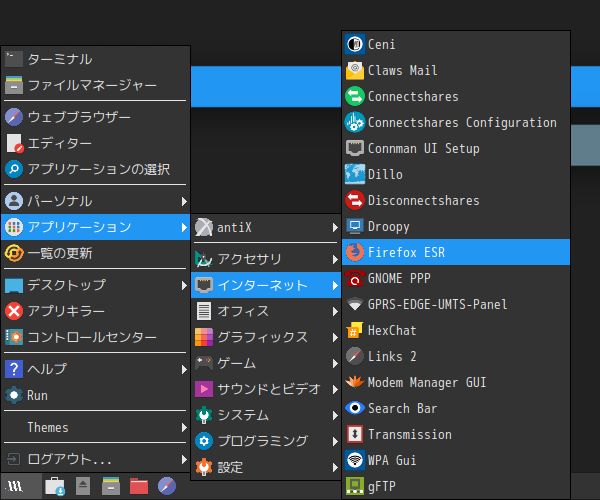Image resolution: width=600 pixels, height=500 pixels.
Task: Click the web browser compass icon in main menu
Action: pyautogui.click(x=14, y=117)
